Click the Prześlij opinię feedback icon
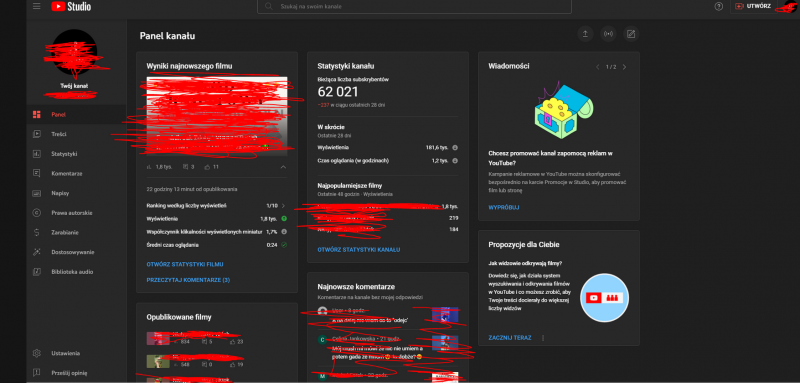The image size is (800, 383). point(37,373)
